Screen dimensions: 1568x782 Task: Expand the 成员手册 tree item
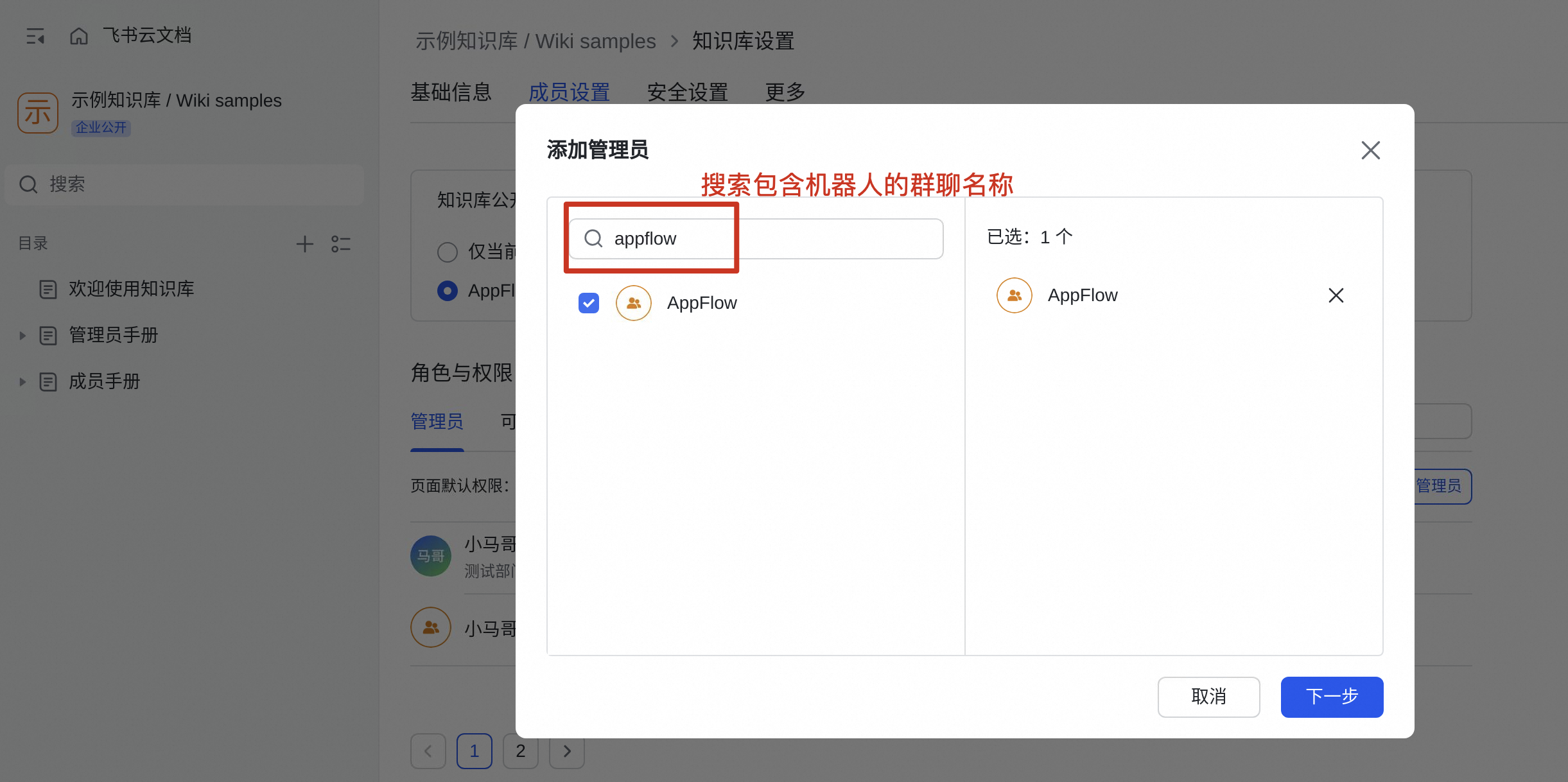(x=22, y=382)
